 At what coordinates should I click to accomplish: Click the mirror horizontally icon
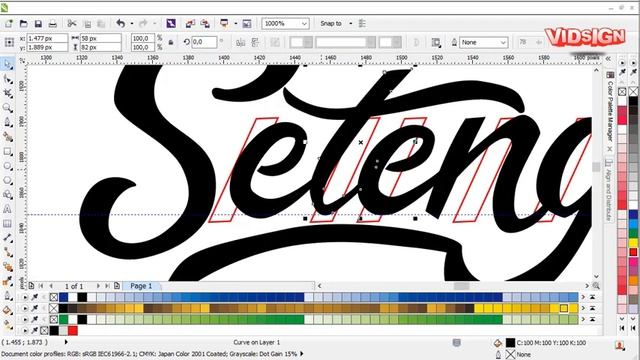[x=241, y=42]
